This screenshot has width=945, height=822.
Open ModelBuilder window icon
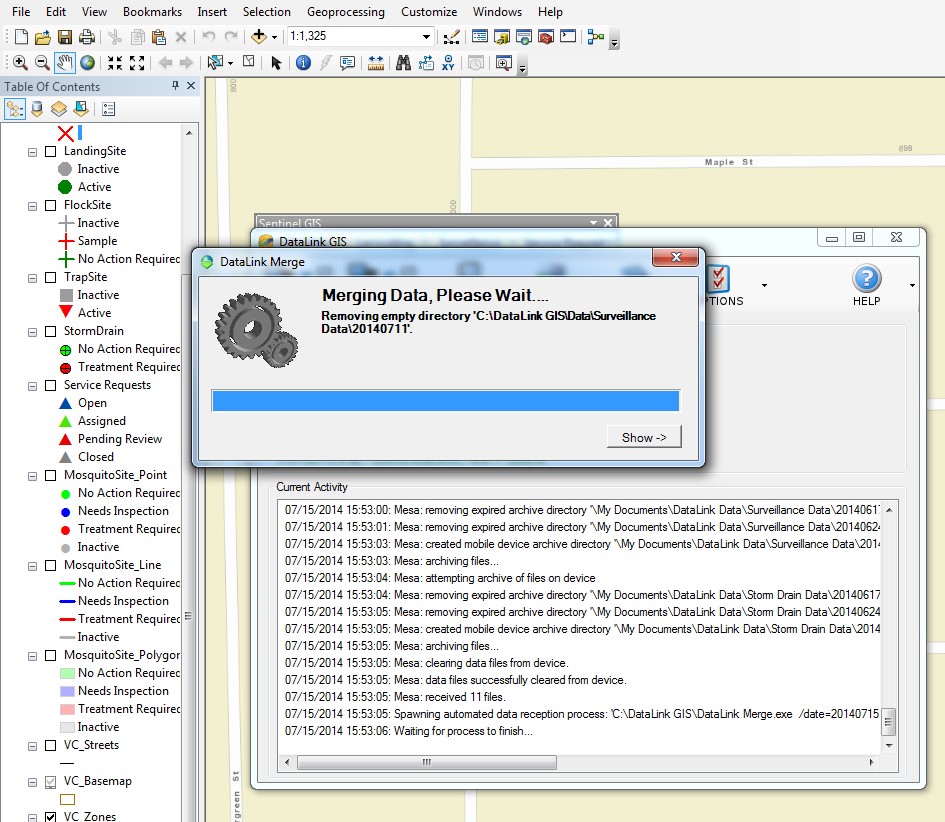[596, 37]
